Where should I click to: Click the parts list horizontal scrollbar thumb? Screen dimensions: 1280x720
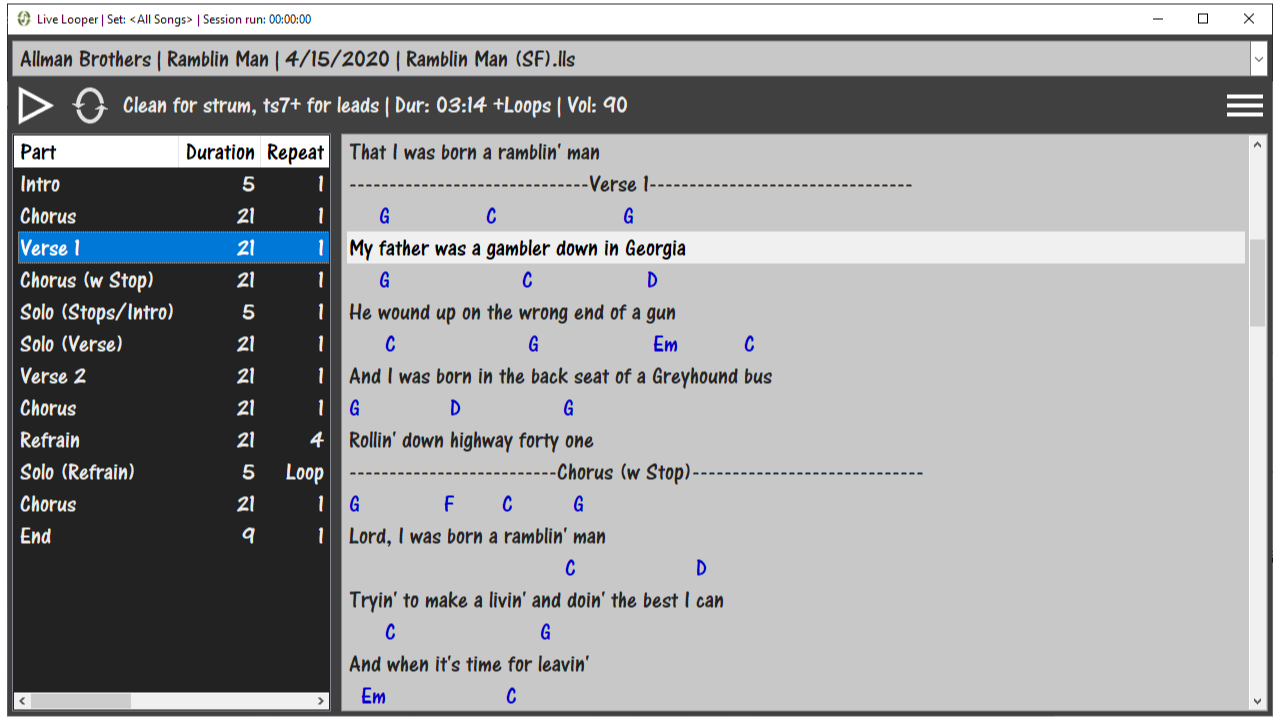[x=81, y=701]
